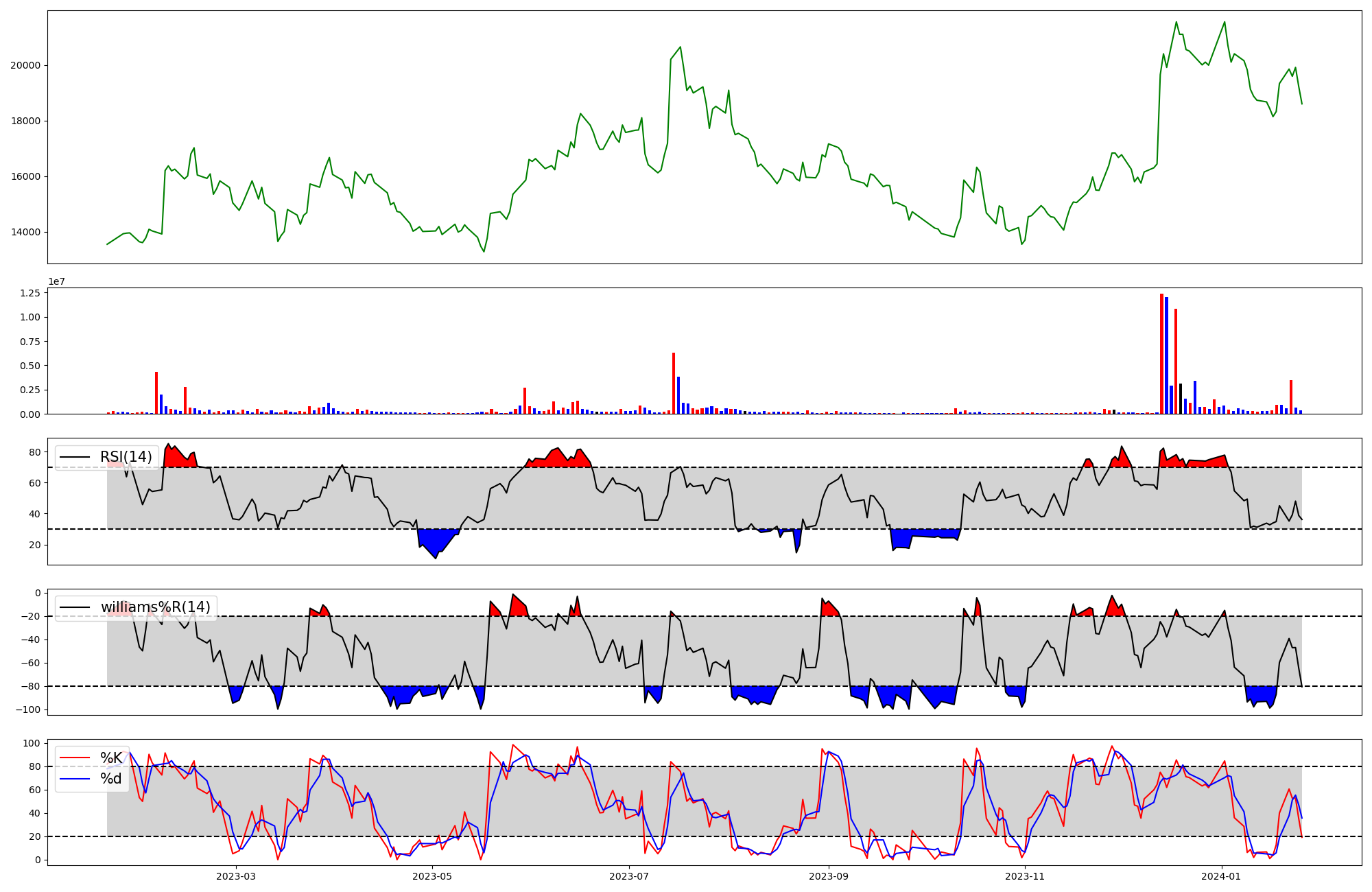Click the blue %d legend line swatch
Image resolution: width=1372 pixels, height=892 pixels.
pyautogui.click(x=75, y=779)
